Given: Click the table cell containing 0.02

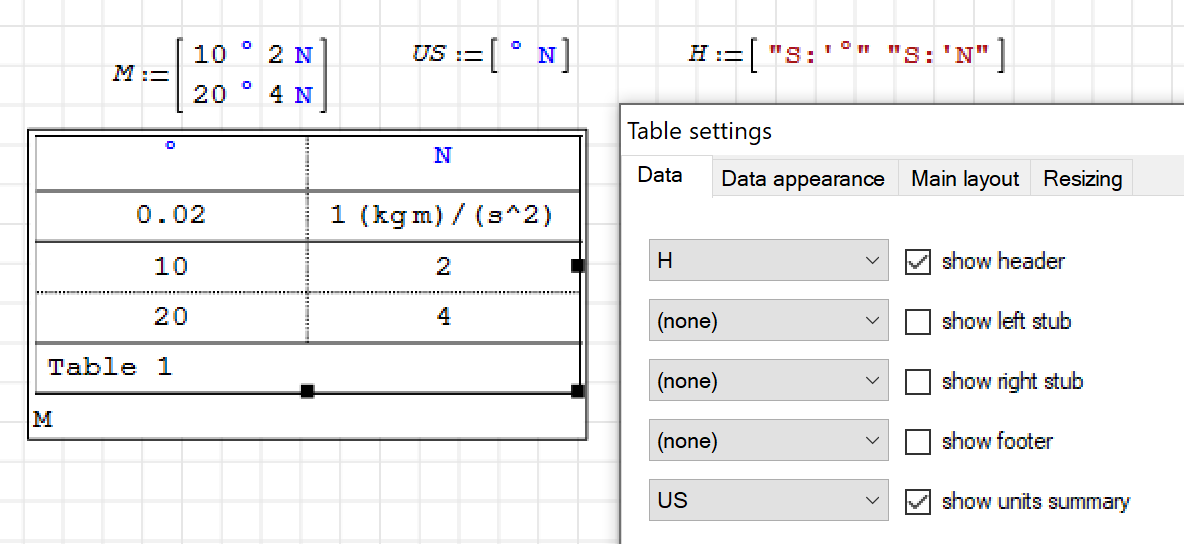Looking at the screenshot, I should (x=171, y=215).
